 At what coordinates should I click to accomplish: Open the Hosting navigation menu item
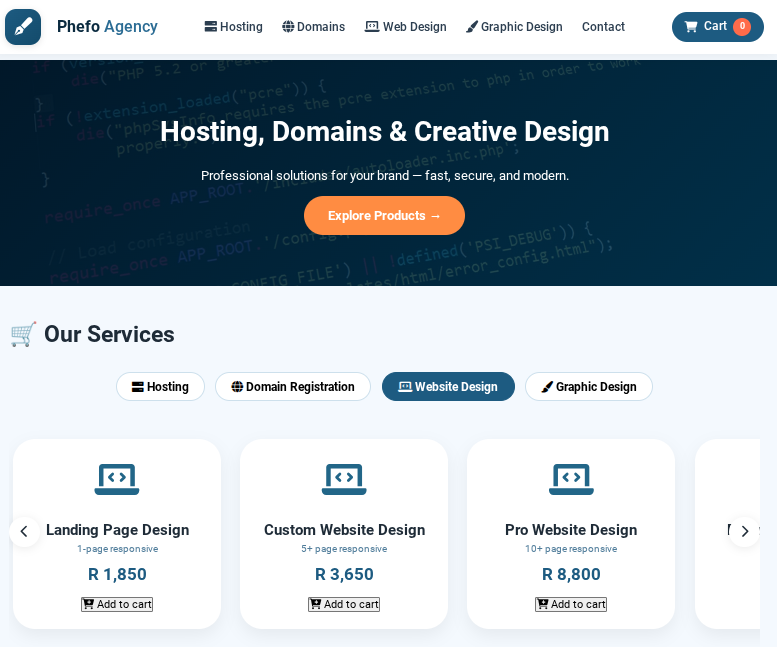coord(233,27)
